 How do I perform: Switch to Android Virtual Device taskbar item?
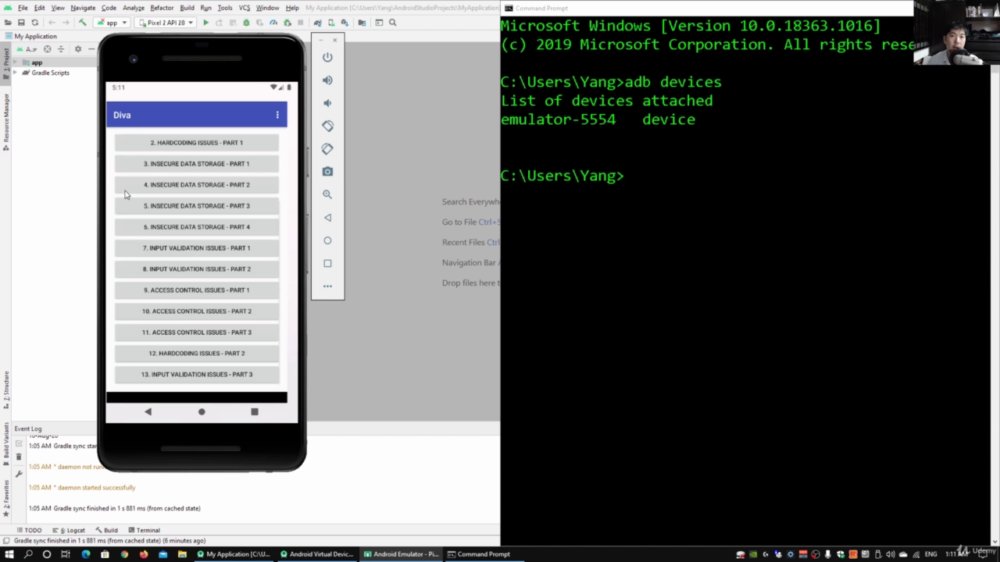(x=317, y=554)
